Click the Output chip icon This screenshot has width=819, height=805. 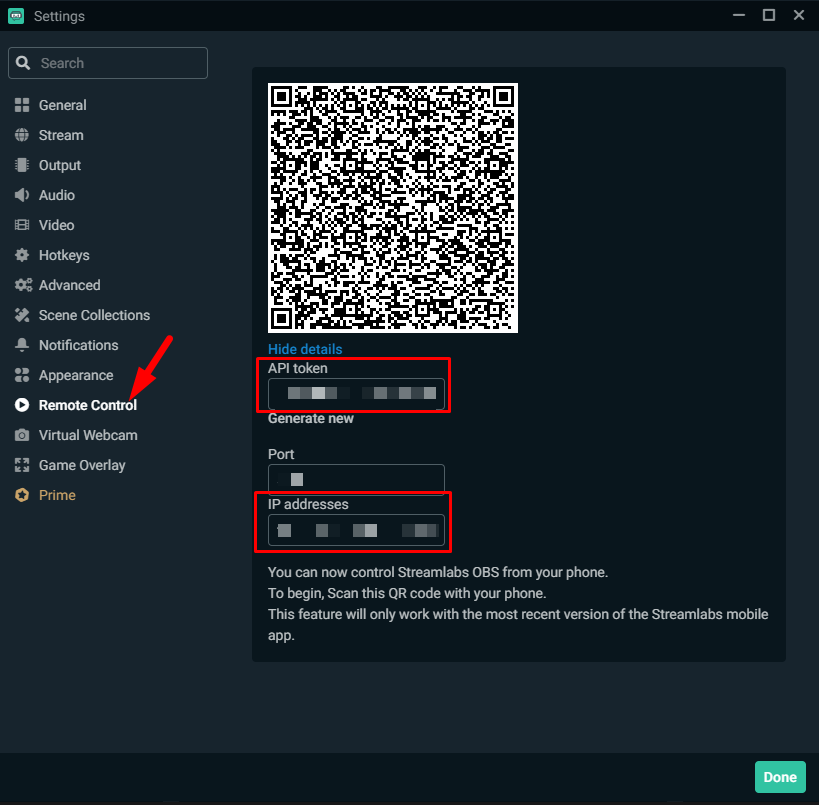[22, 165]
